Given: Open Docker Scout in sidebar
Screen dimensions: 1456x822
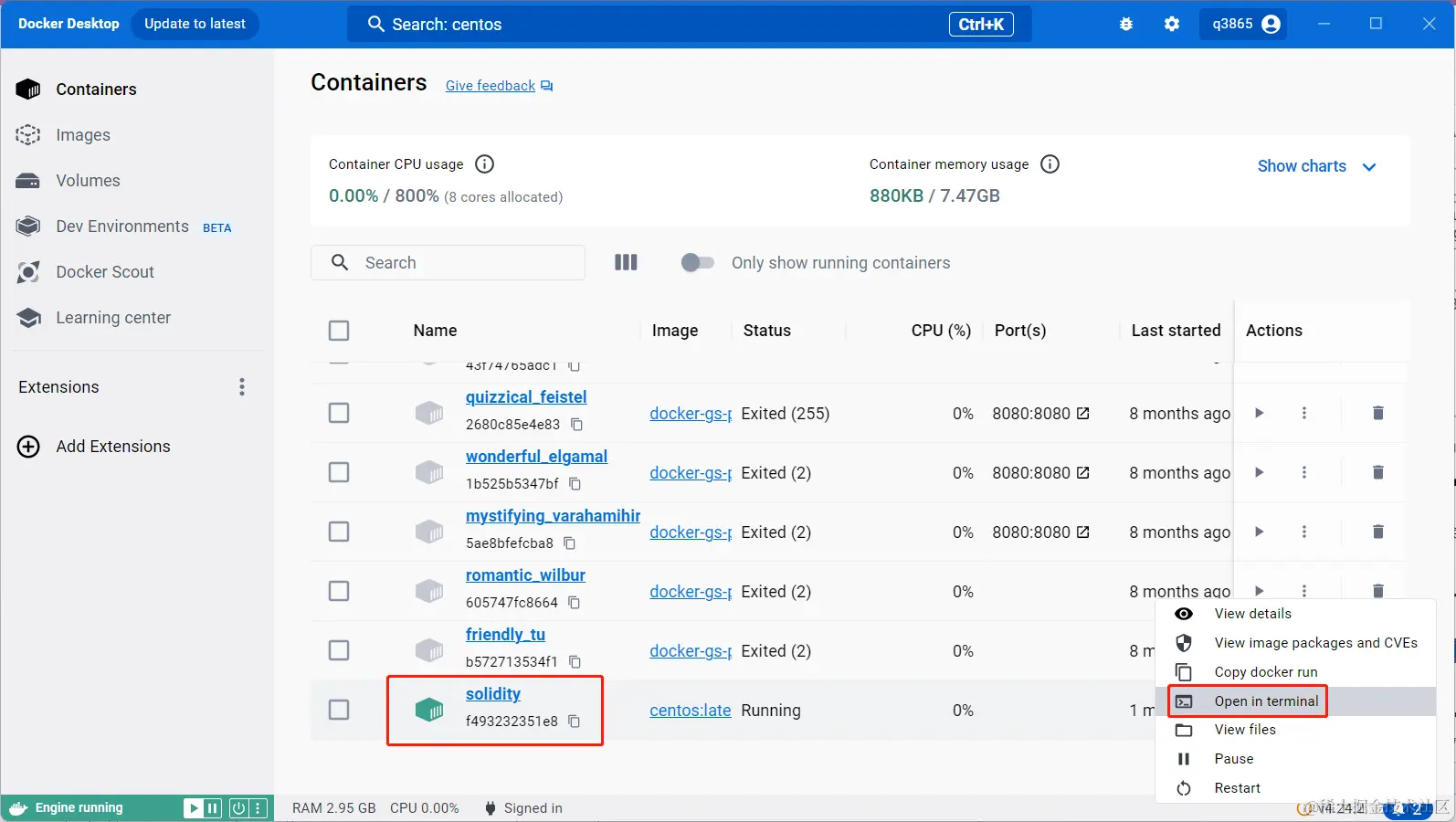Looking at the screenshot, I should click(x=137, y=272).
